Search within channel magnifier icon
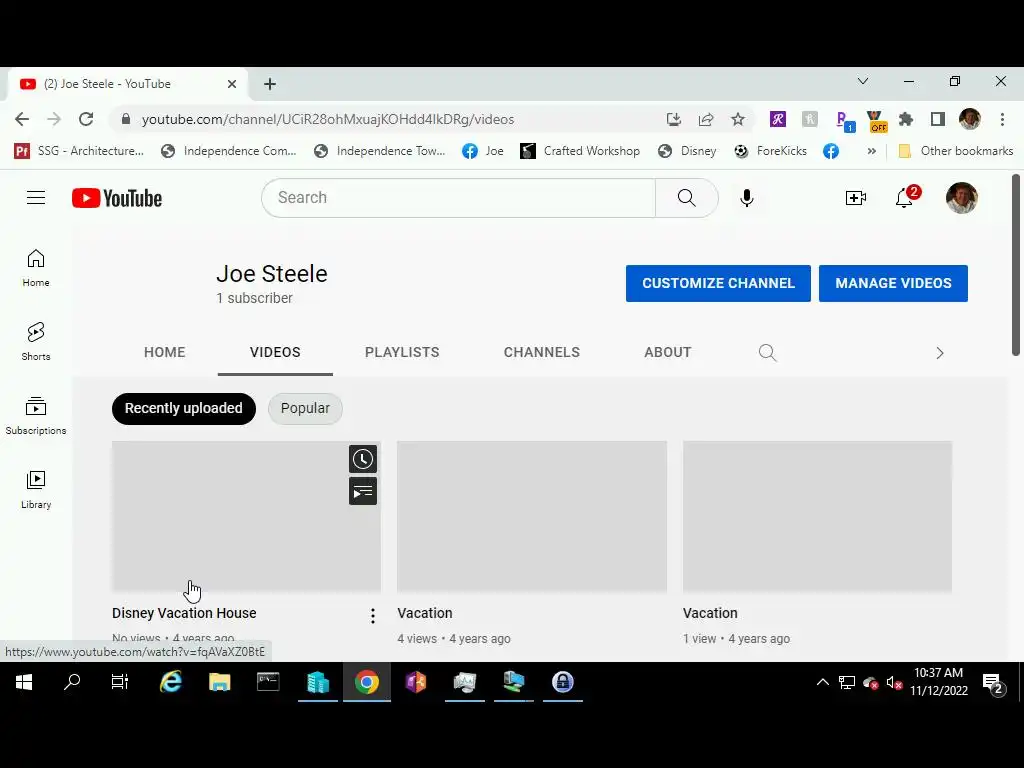The image size is (1024, 768). 767,353
